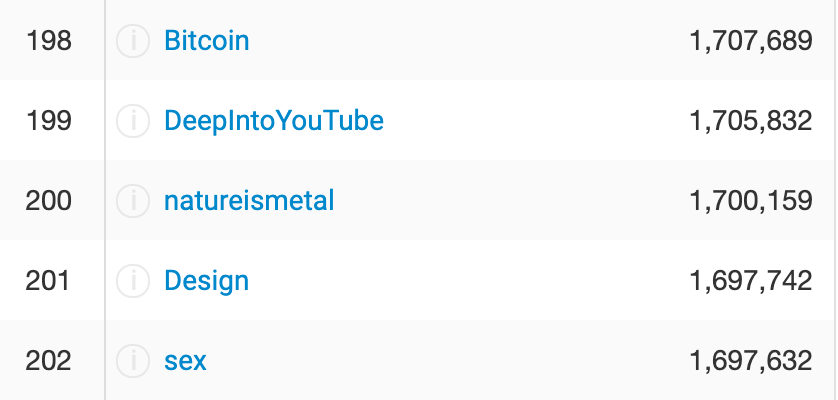This screenshot has height=400, width=838.
Task: Visit the DeepIntoYouTube link
Action: click(x=274, y=121)
